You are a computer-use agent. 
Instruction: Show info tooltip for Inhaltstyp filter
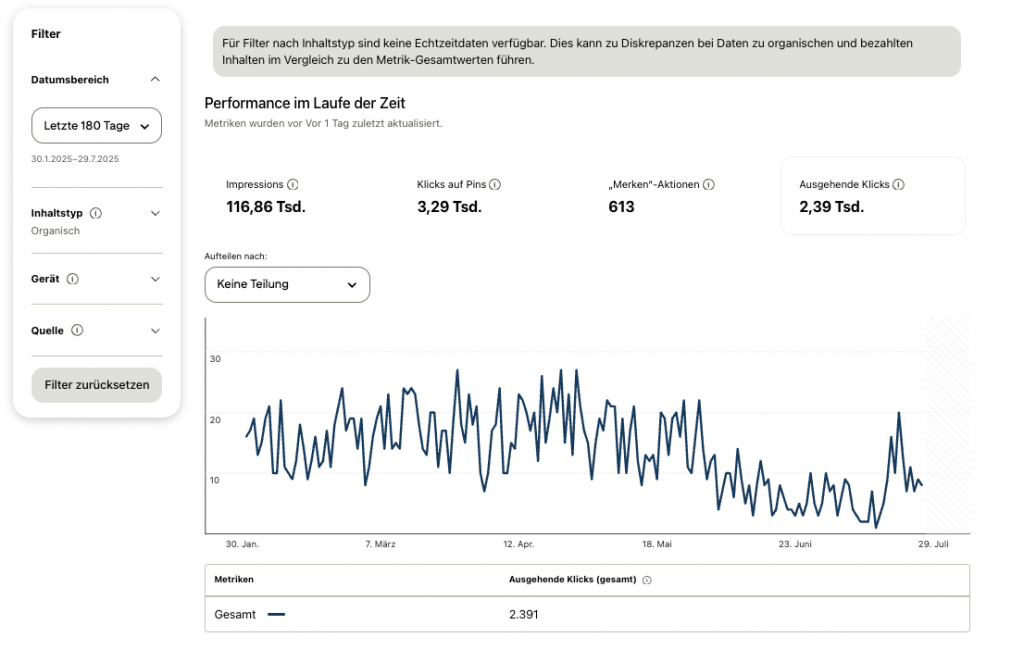(96, 213)
